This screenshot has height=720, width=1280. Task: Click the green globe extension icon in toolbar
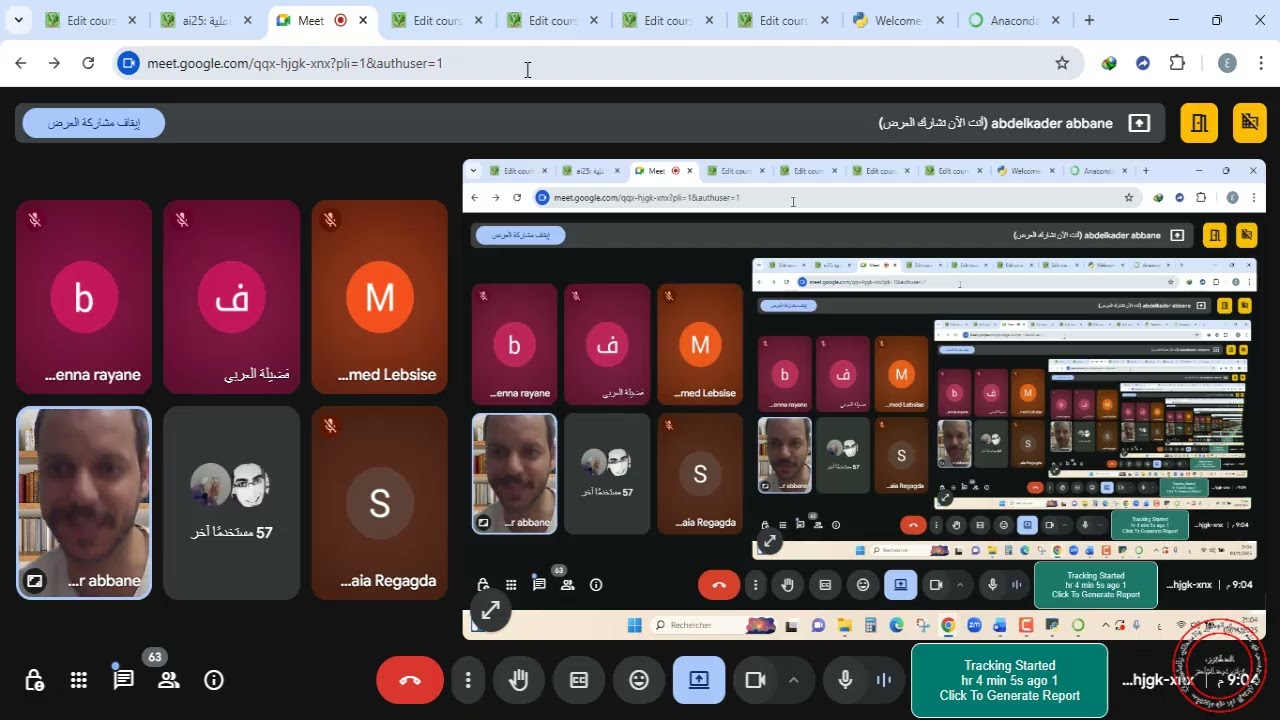1109,63
